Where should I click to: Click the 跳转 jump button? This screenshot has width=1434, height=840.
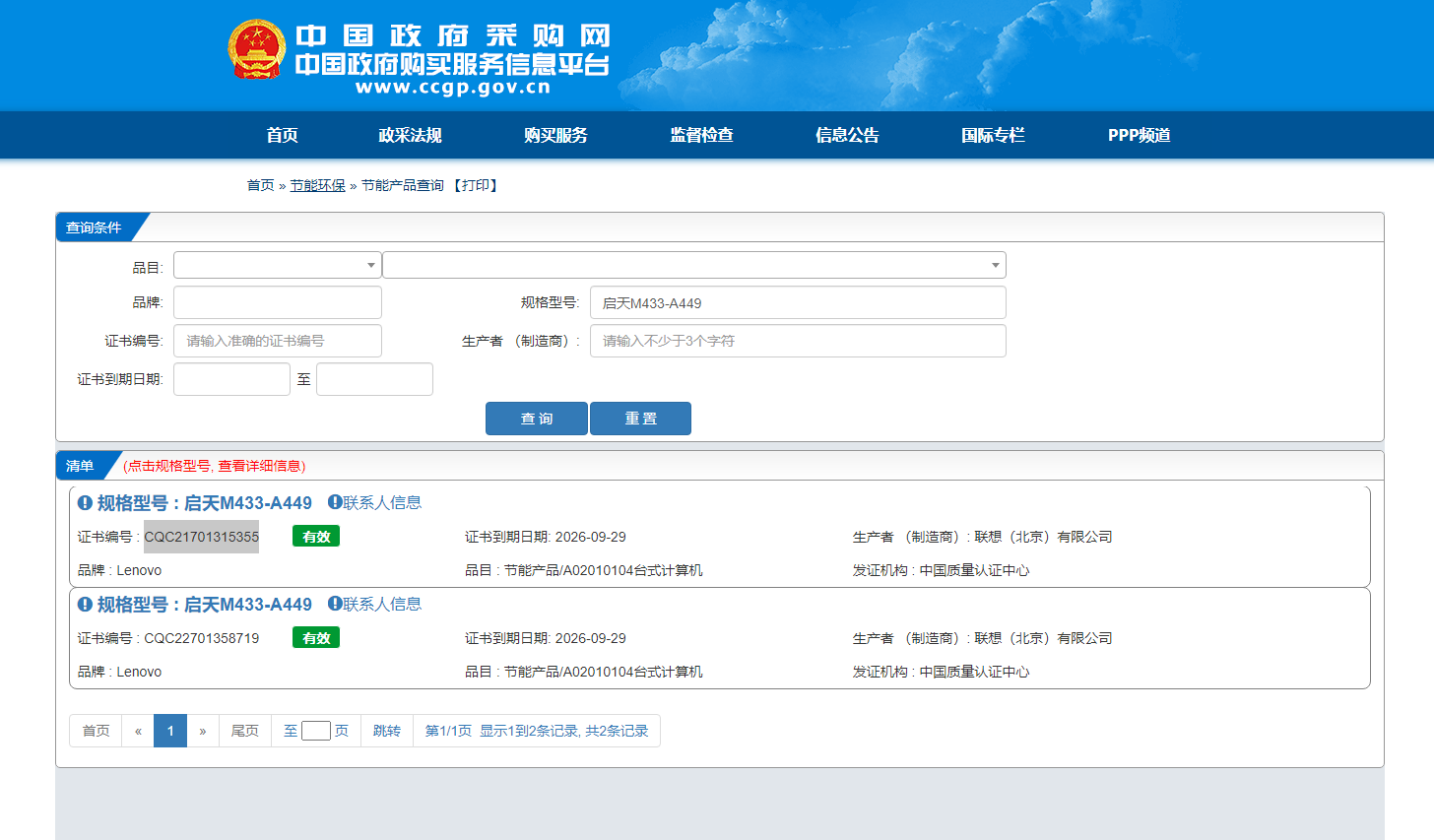(x=387, y=731)
